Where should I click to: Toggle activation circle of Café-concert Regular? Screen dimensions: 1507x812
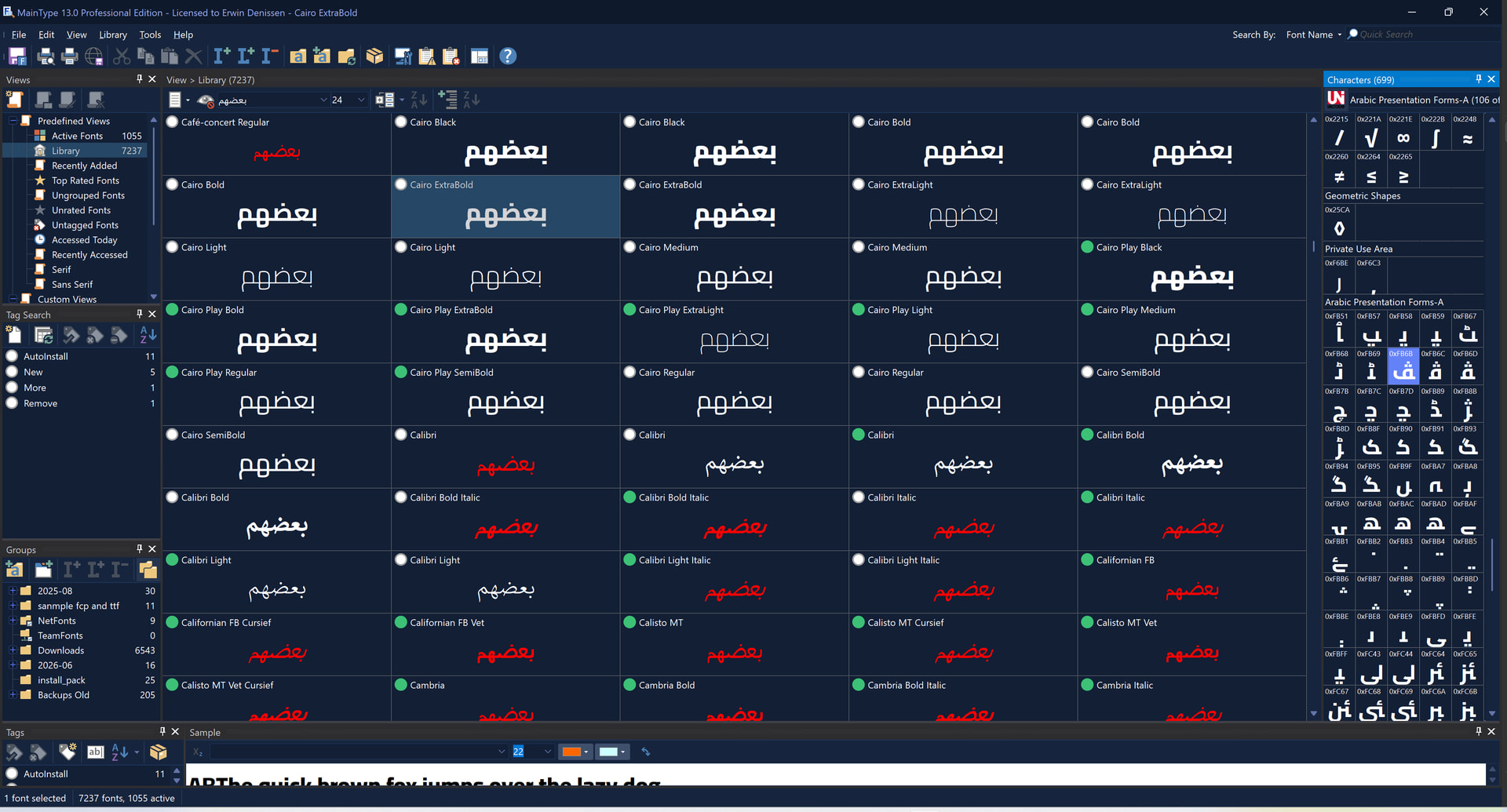click(172, 122)
